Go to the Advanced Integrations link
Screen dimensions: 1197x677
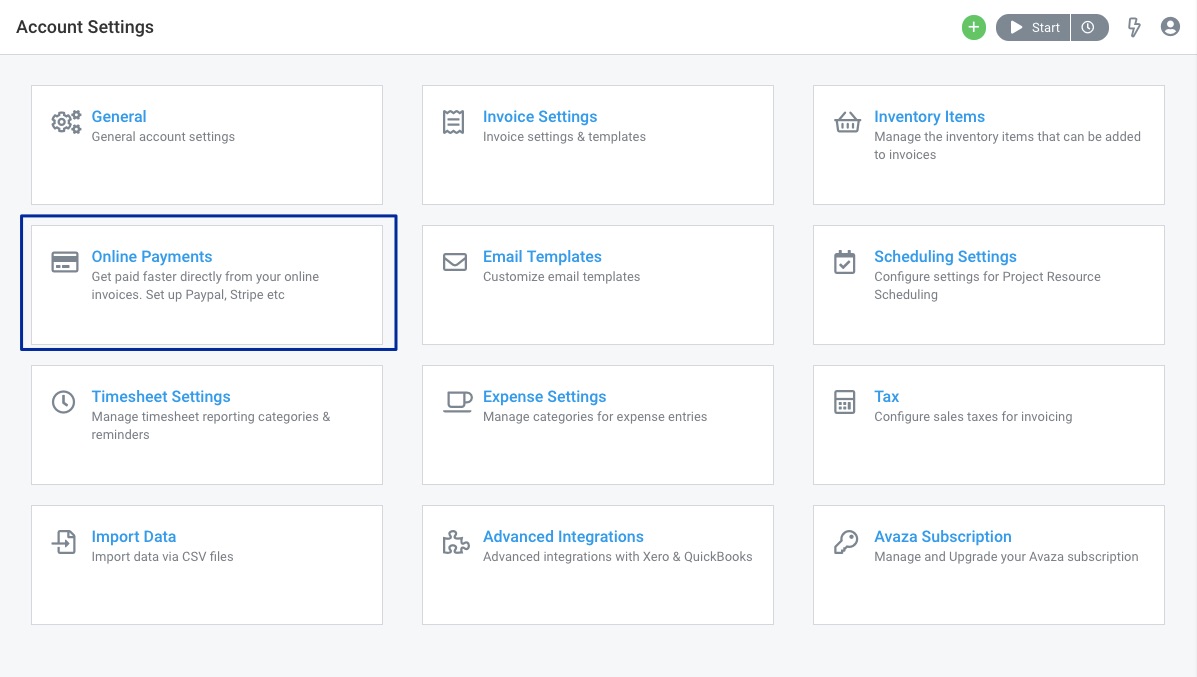point(563,537)
